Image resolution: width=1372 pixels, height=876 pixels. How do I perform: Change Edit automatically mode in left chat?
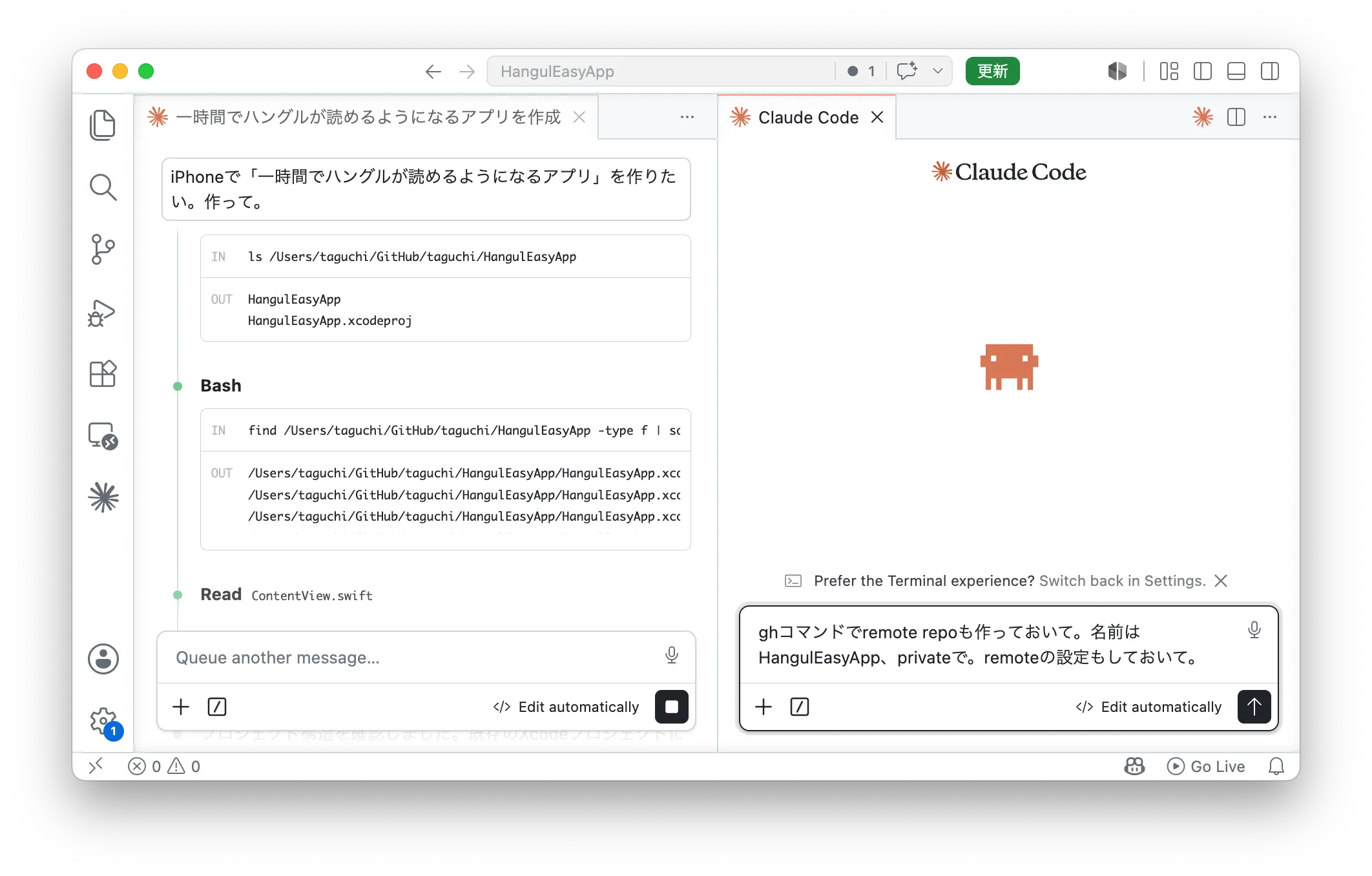click(x=566, y=707)
